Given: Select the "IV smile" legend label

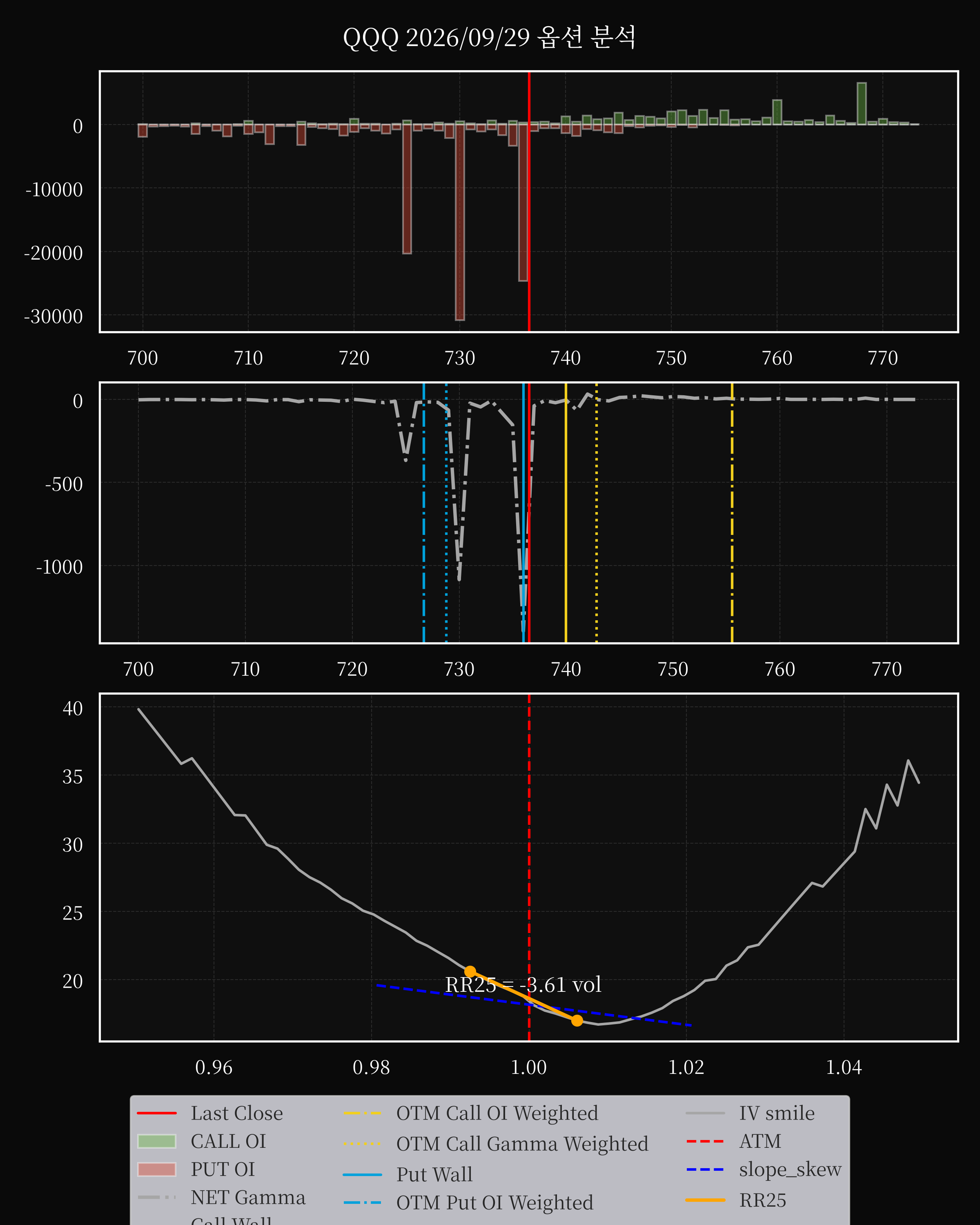Looking at the screenshot, I should [777, 1113].
